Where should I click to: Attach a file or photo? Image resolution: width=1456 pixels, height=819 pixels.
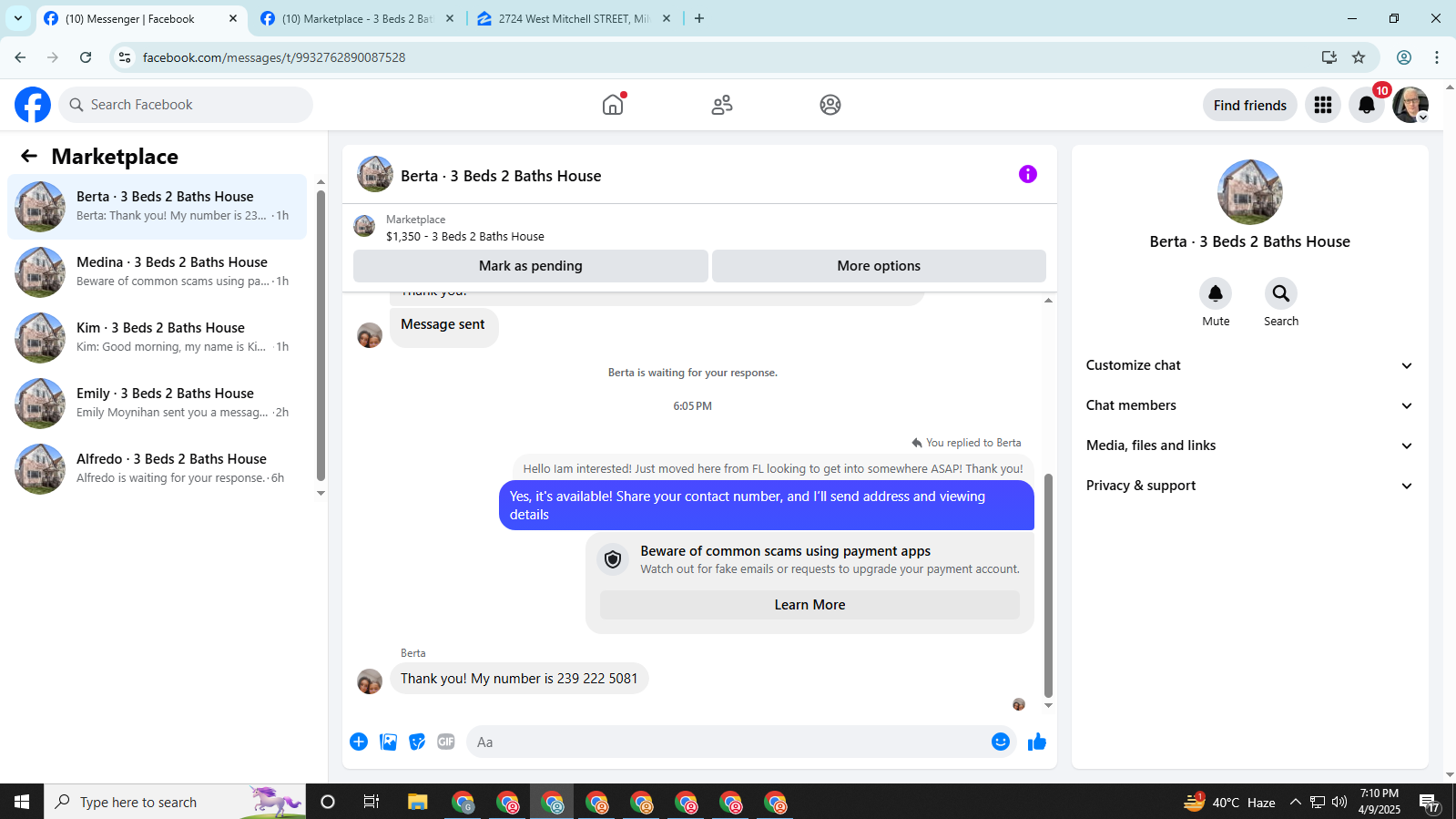coord(388,742)
